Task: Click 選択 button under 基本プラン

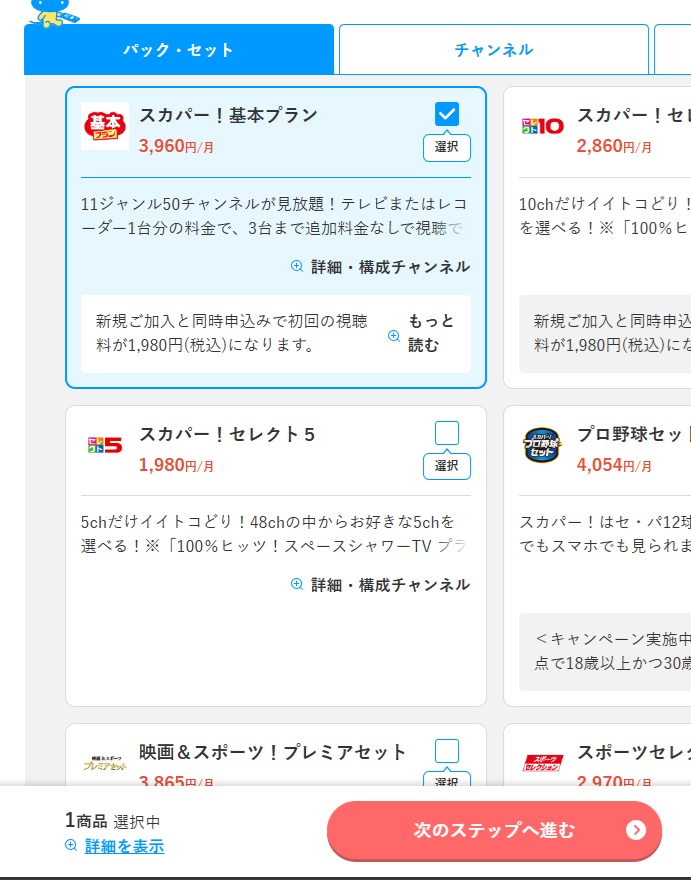Action: click(447, 147)
